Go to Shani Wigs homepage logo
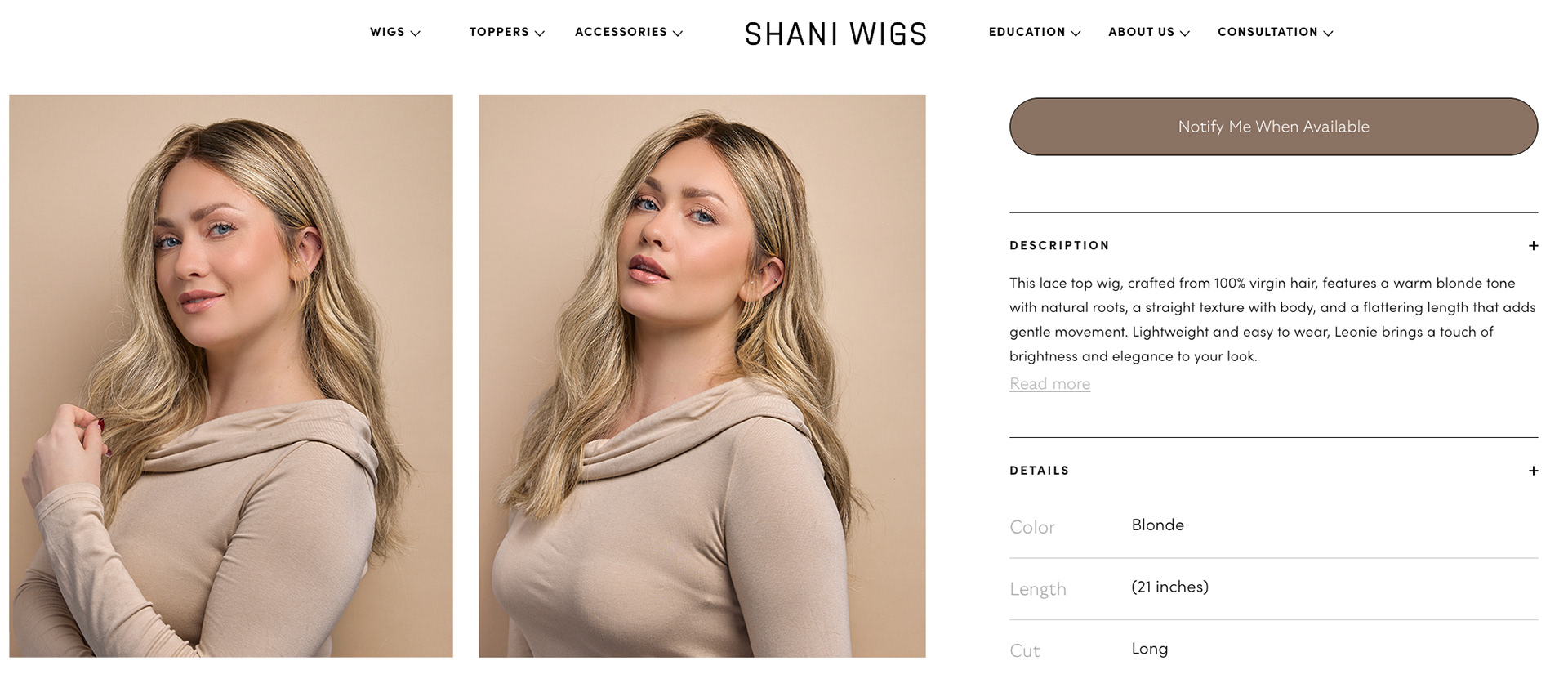The width and height of the screenshot is (1568, 679). pos(835,34)
